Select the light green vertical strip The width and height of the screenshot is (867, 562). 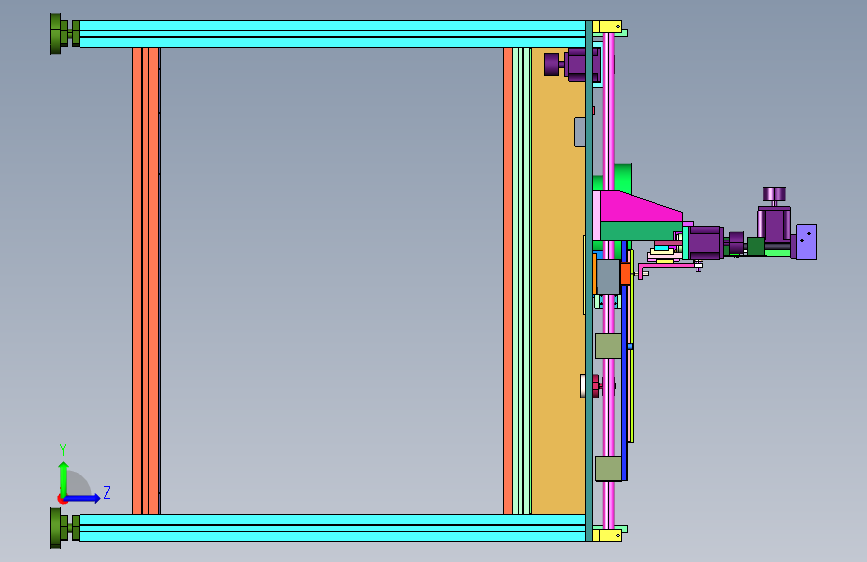[521, 281]
